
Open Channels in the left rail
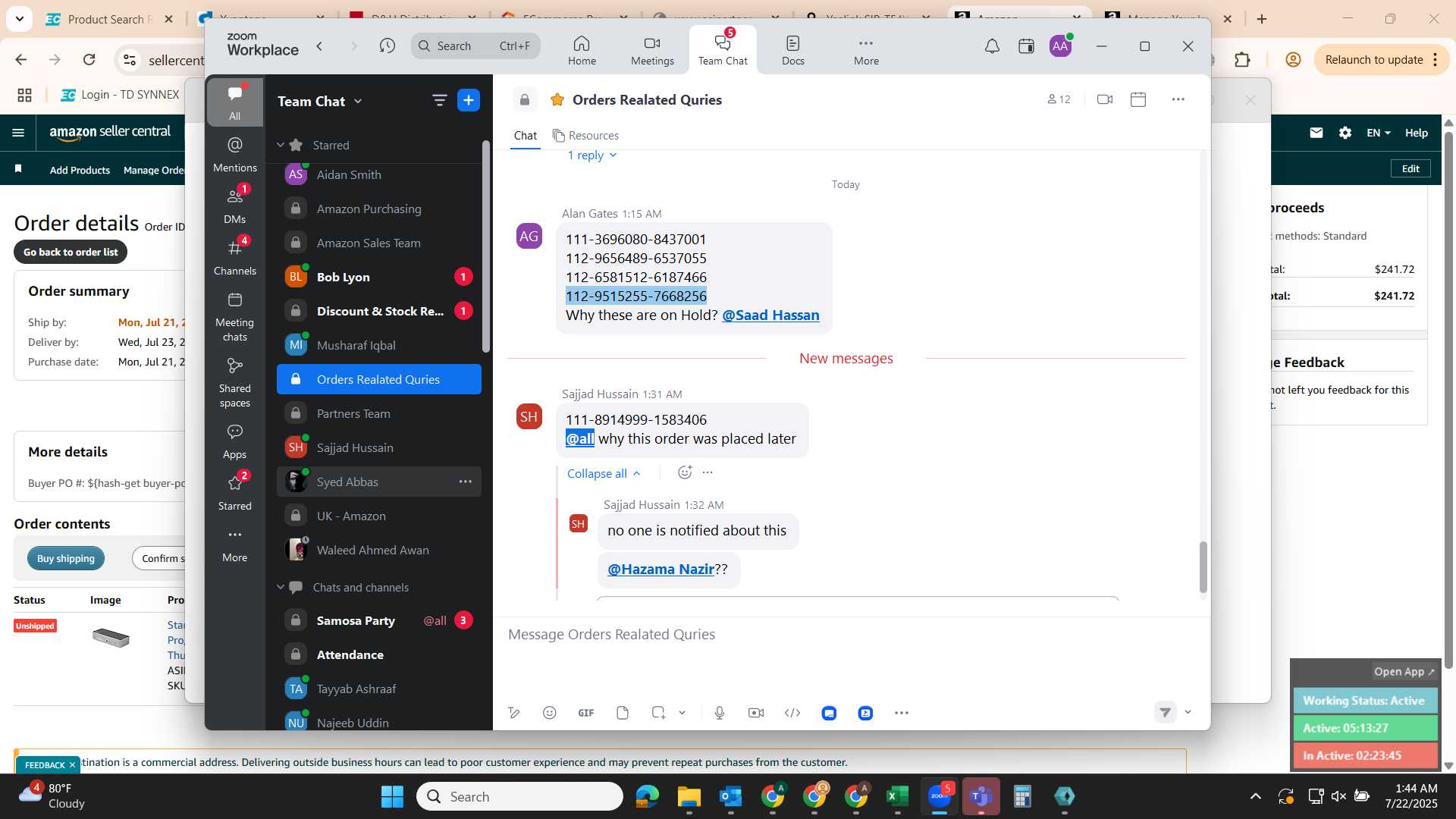click(235, 257)
